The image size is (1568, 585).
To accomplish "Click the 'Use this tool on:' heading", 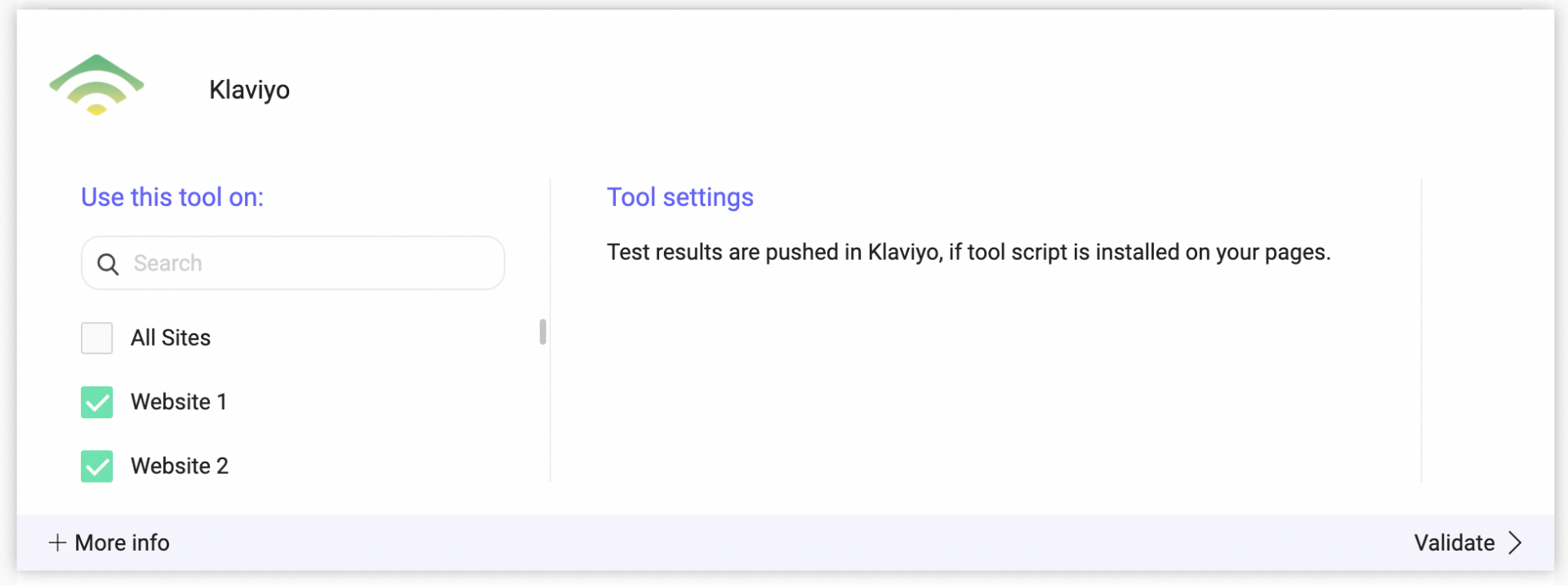I will tap(172, 197).
